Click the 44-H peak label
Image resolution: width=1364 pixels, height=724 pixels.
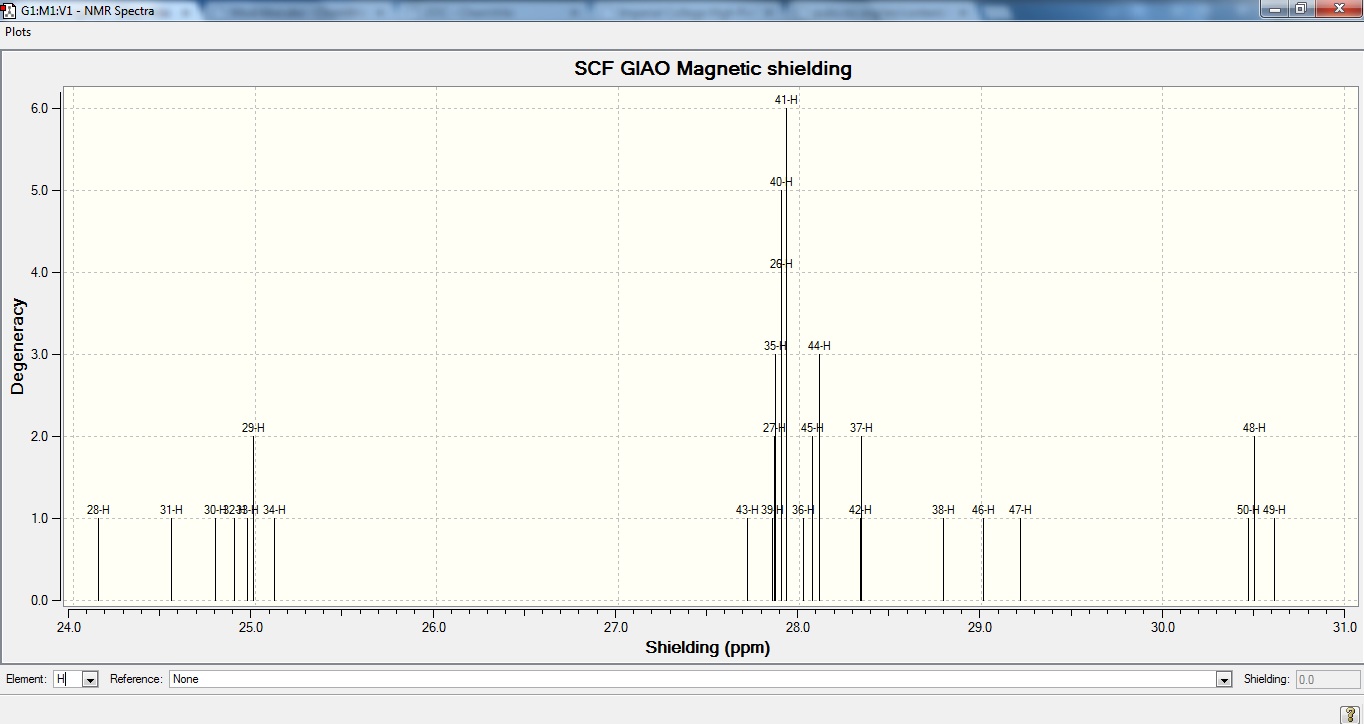coord(819,346)
